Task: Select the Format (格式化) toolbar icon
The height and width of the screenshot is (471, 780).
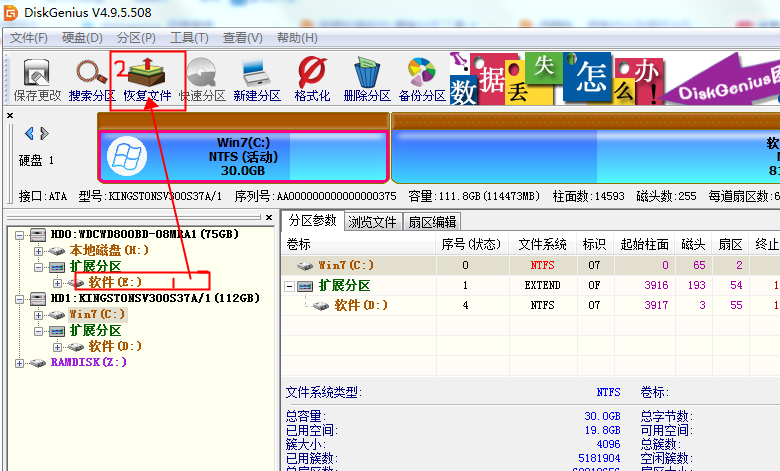Action: point(312,79)
